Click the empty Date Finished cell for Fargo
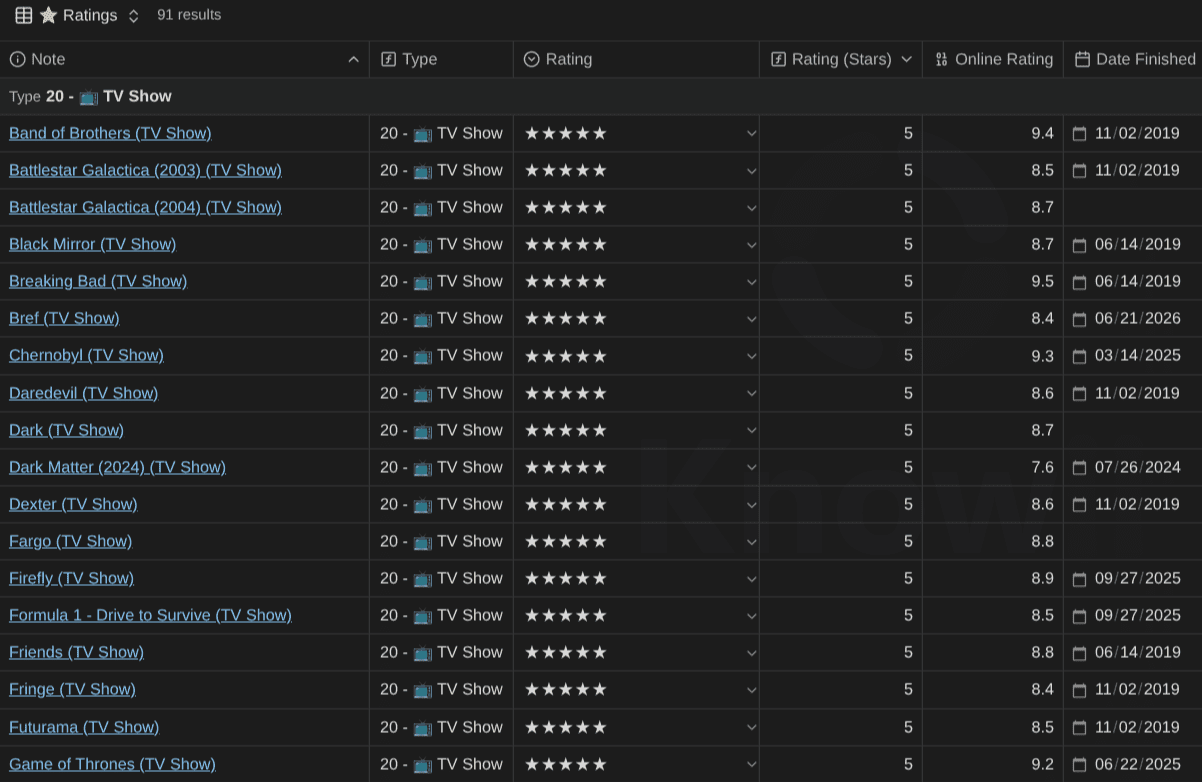Image resolution: width=1202 pixels, height=782 pixels. coord(1132,541)
